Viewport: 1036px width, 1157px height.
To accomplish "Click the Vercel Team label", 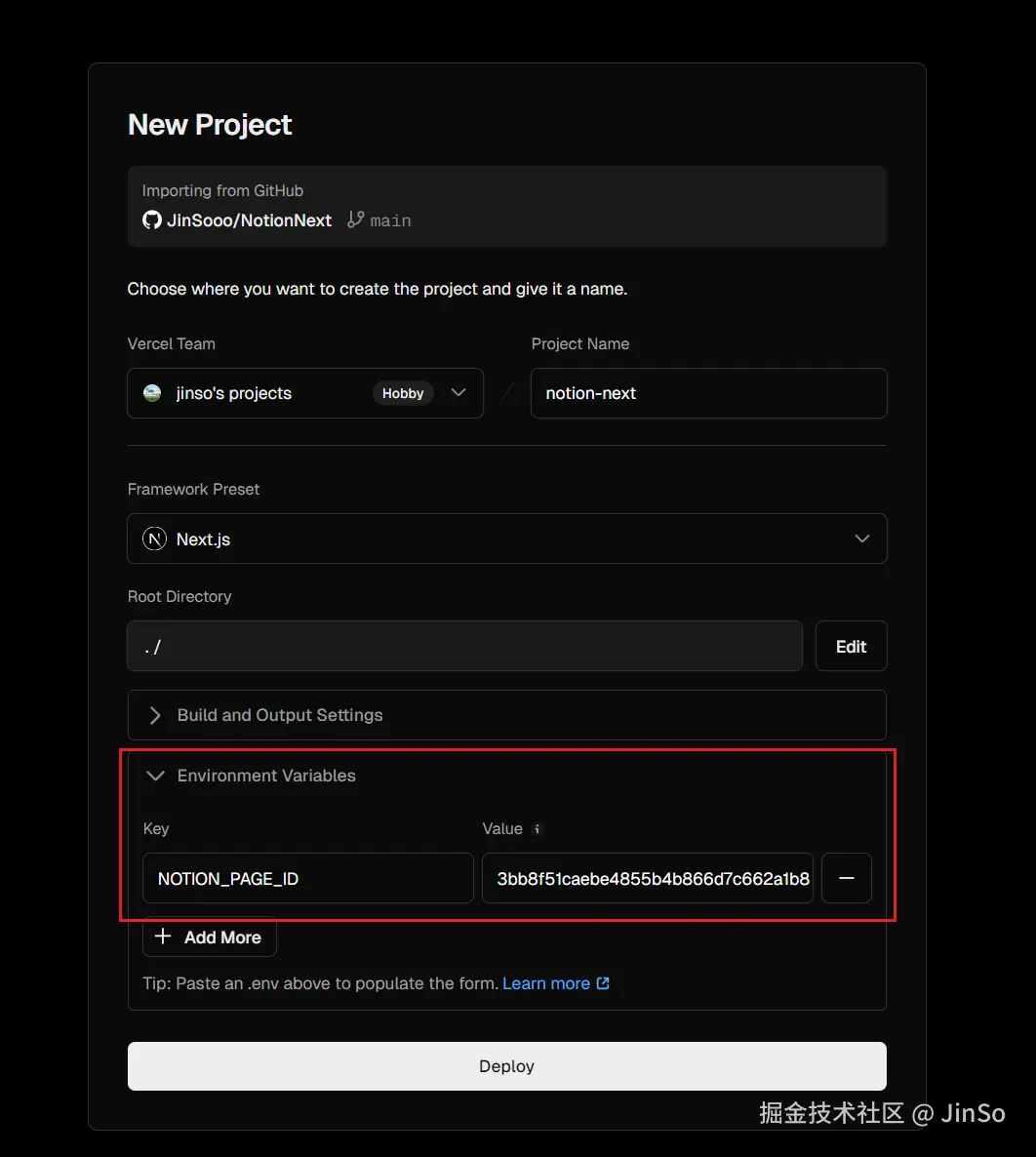I will (171, 343).
